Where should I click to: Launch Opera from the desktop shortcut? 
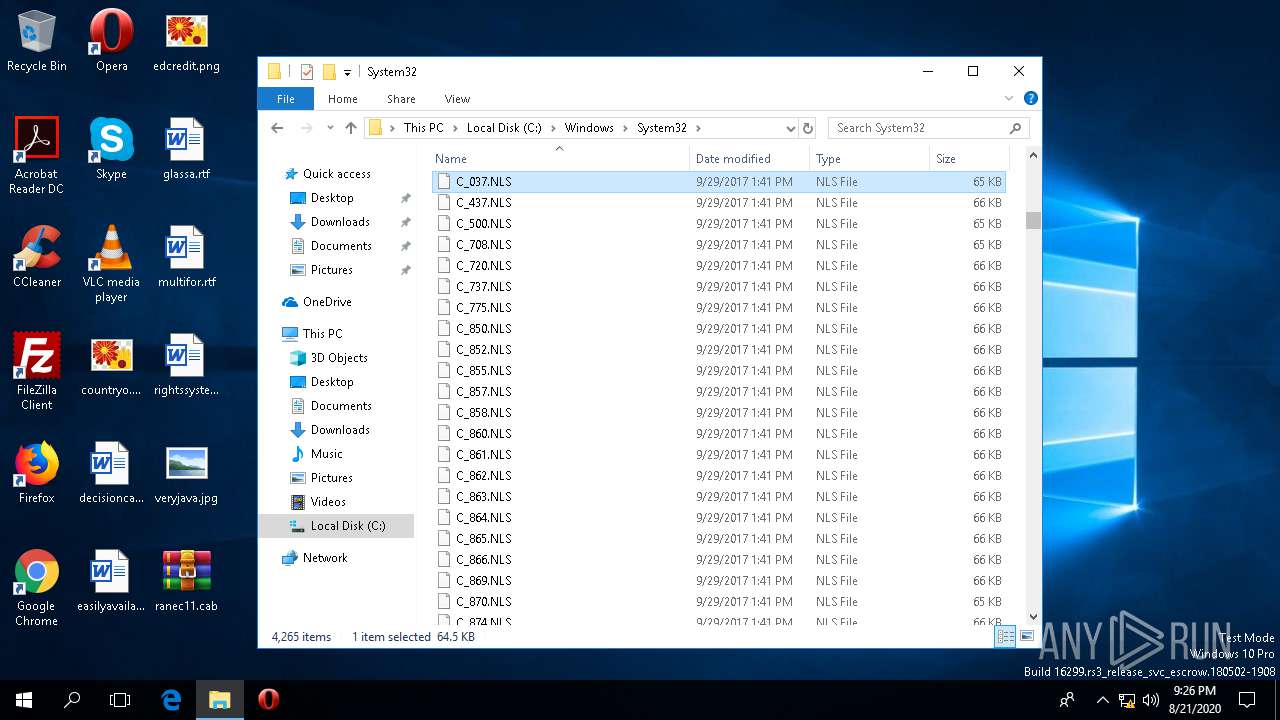coord(111,41)
